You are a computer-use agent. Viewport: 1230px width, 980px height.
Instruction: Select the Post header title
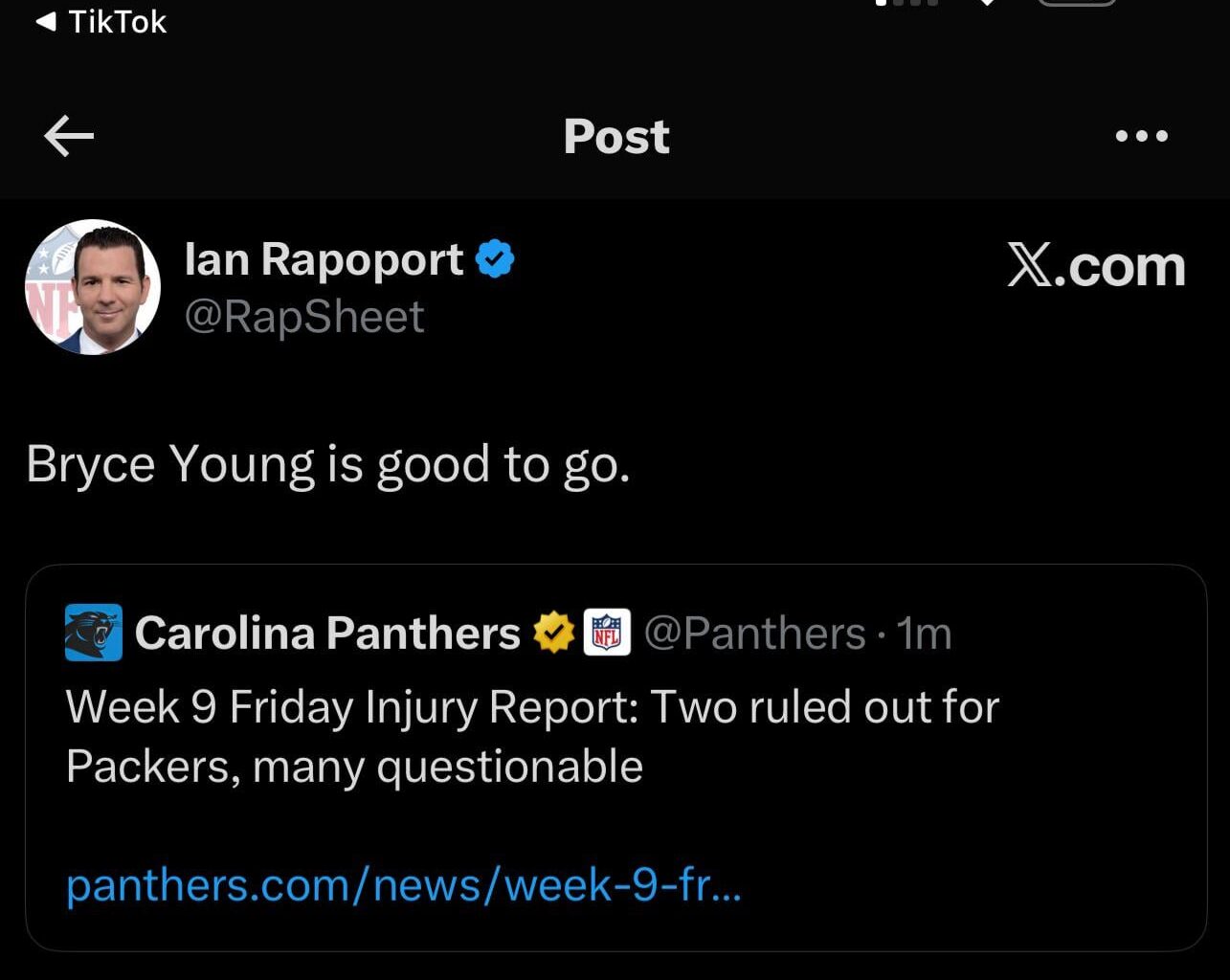point(615,136)
